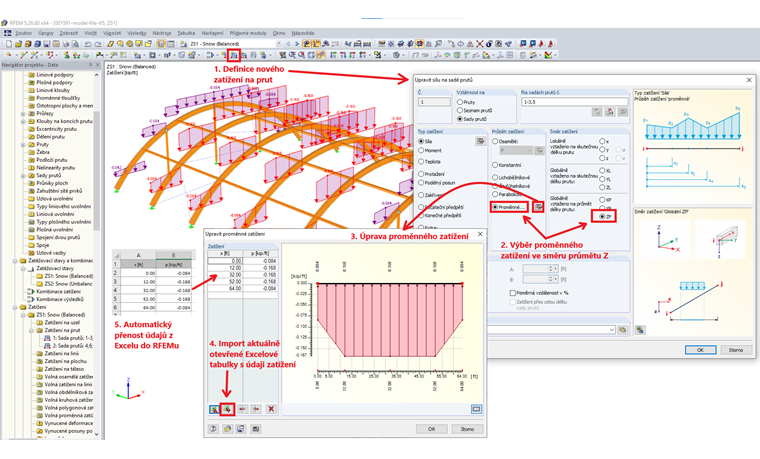Toggle the diagram view icon below the load graph

476,410
